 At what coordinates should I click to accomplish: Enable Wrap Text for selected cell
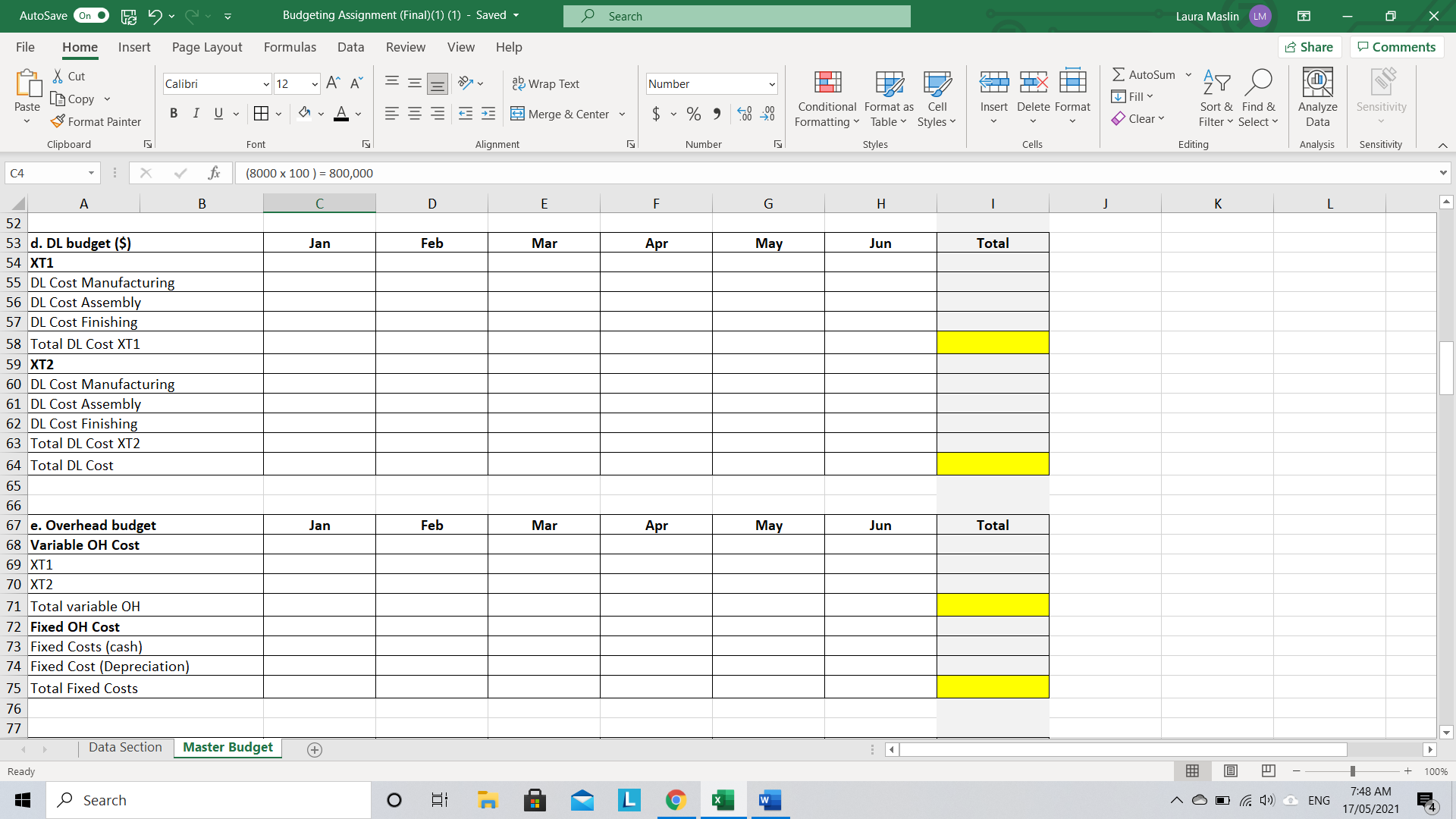546,83
